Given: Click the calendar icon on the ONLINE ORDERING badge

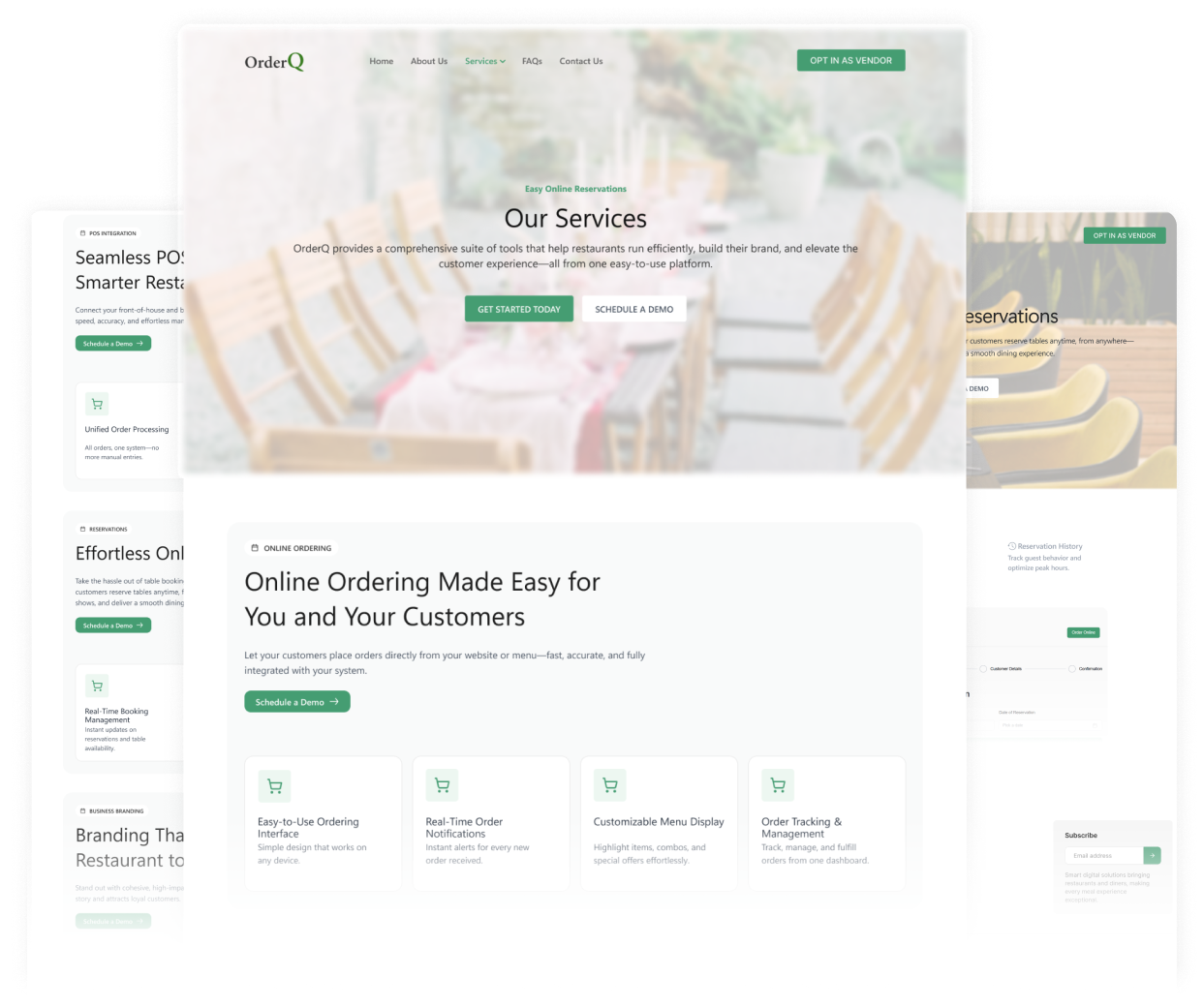Looking at the screenshot, I should click(254, 547).
